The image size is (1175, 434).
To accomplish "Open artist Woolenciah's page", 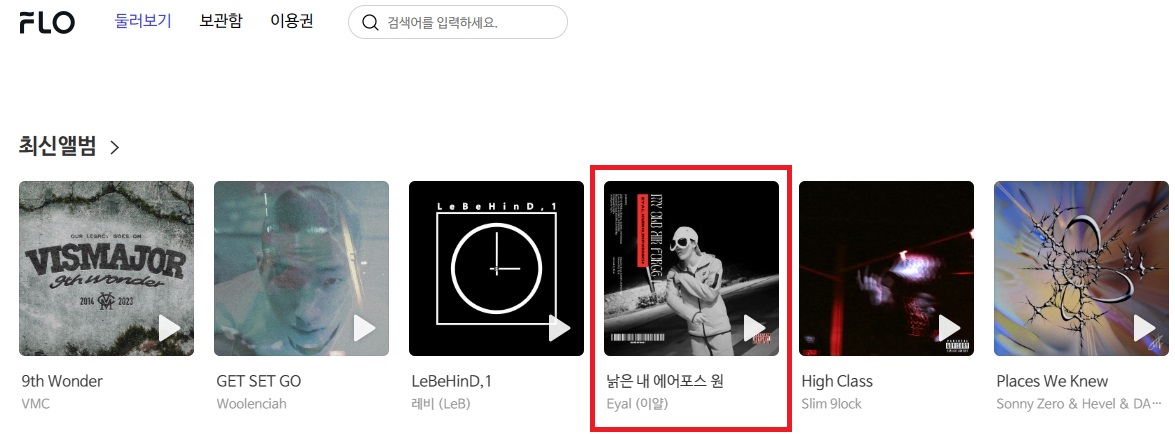I will tap(252, 403).
